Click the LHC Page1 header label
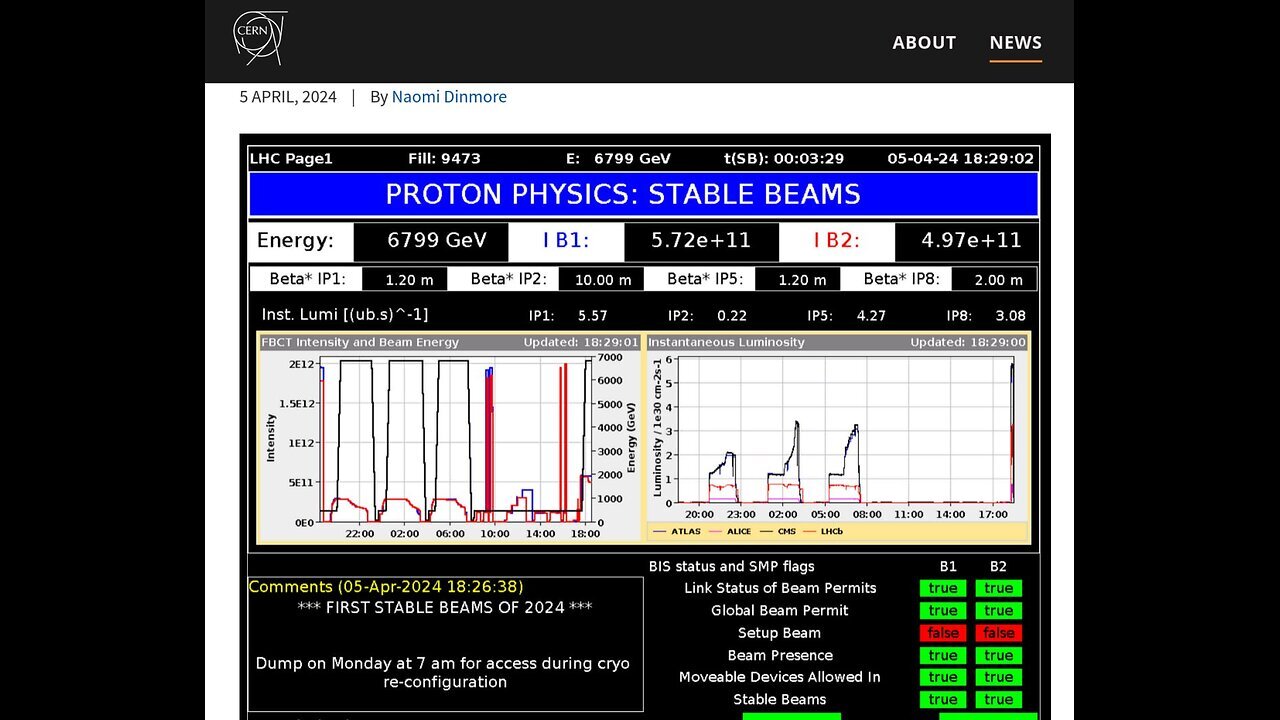Viewport: 1280px width, 720px height. tap(291, 158)
